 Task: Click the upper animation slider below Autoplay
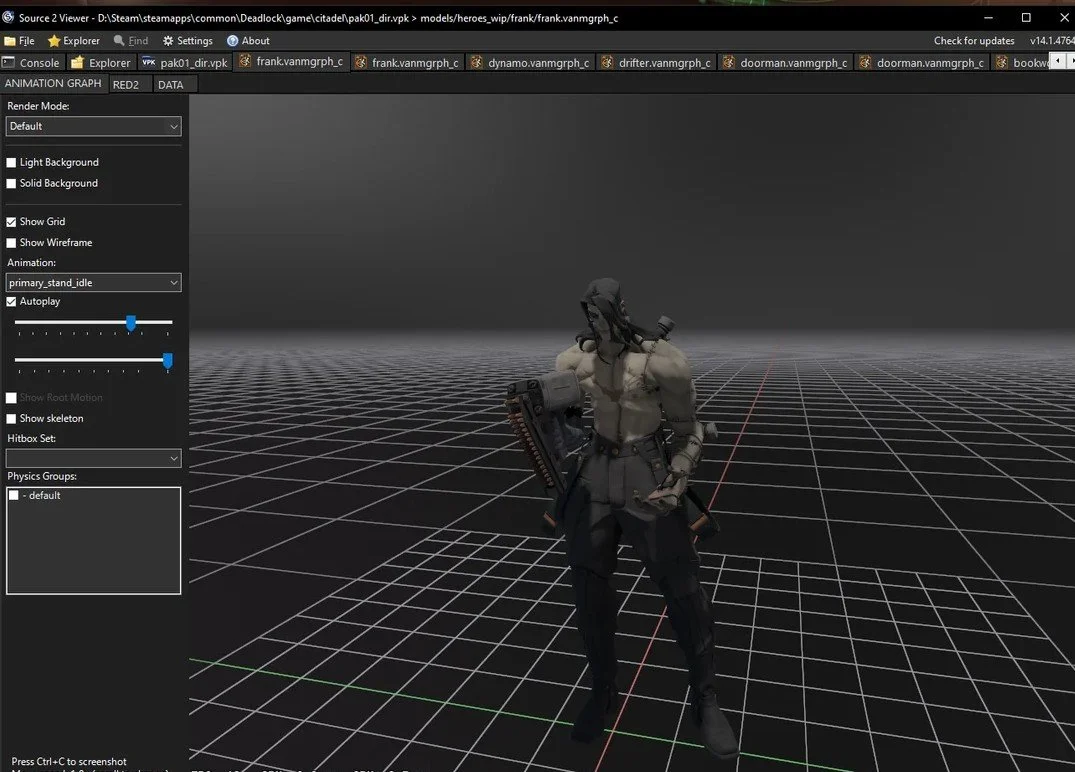click(x=93, y=323)
